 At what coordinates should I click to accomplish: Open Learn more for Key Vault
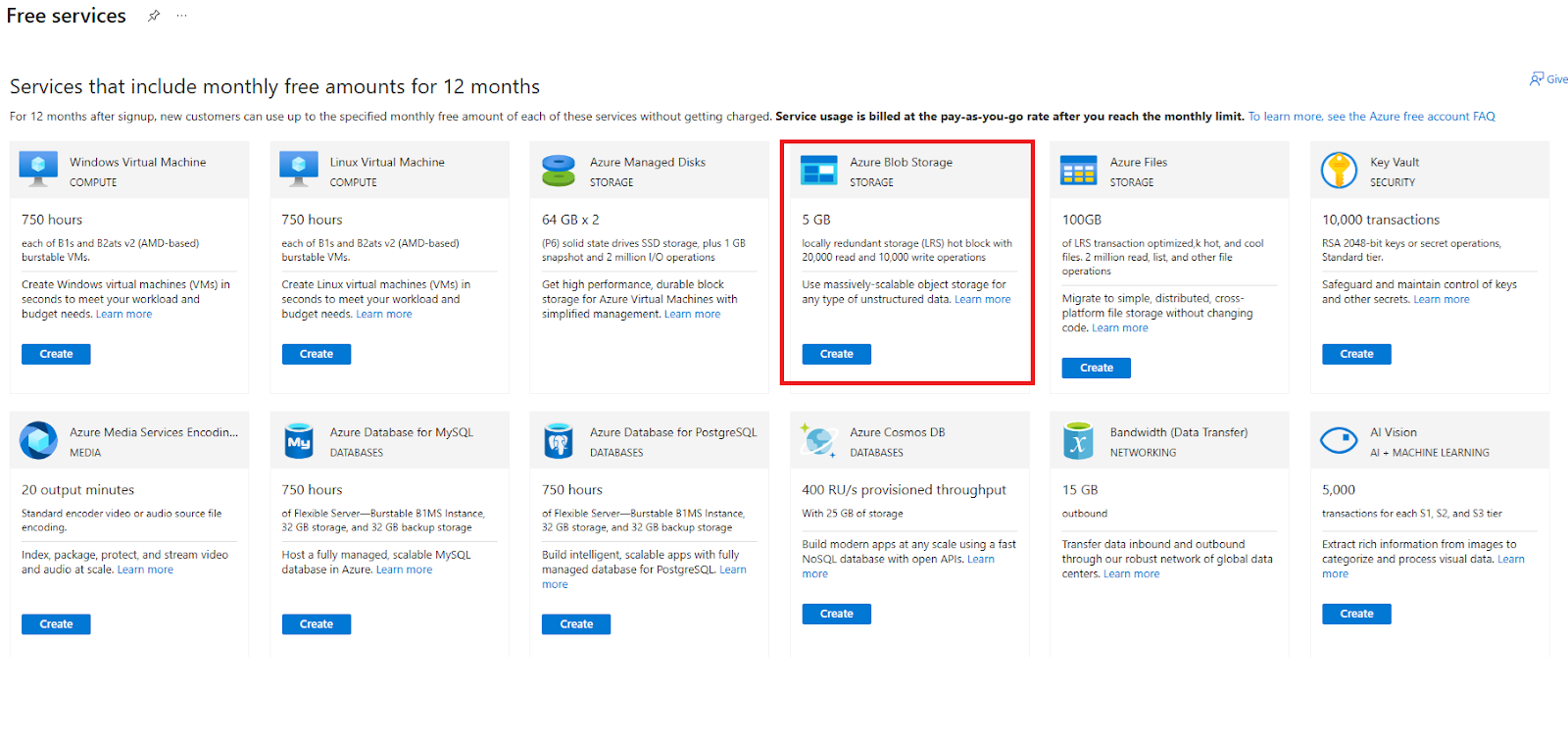coord(1442,299)
